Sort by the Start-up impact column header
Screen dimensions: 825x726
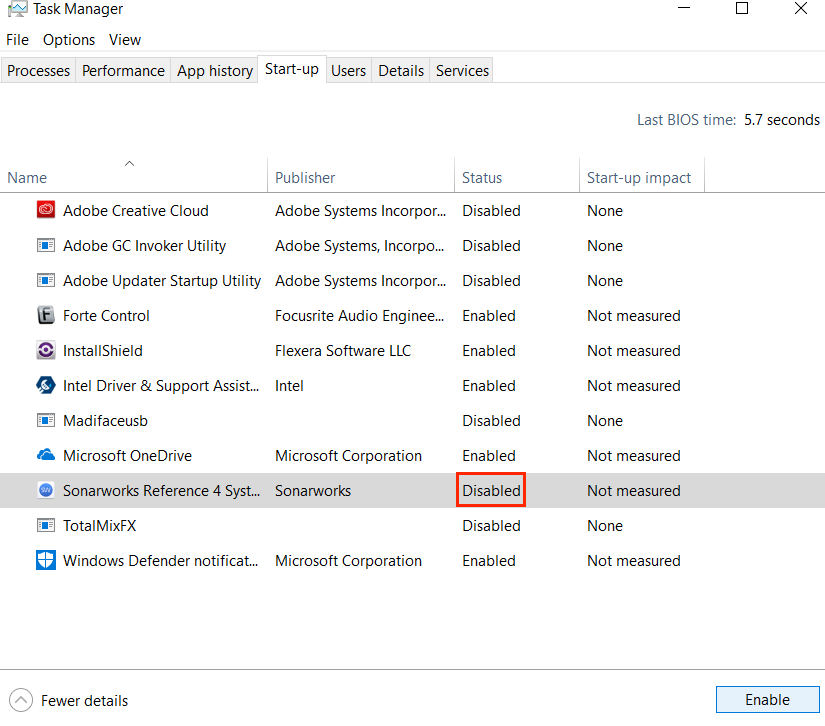pos(642,175)
